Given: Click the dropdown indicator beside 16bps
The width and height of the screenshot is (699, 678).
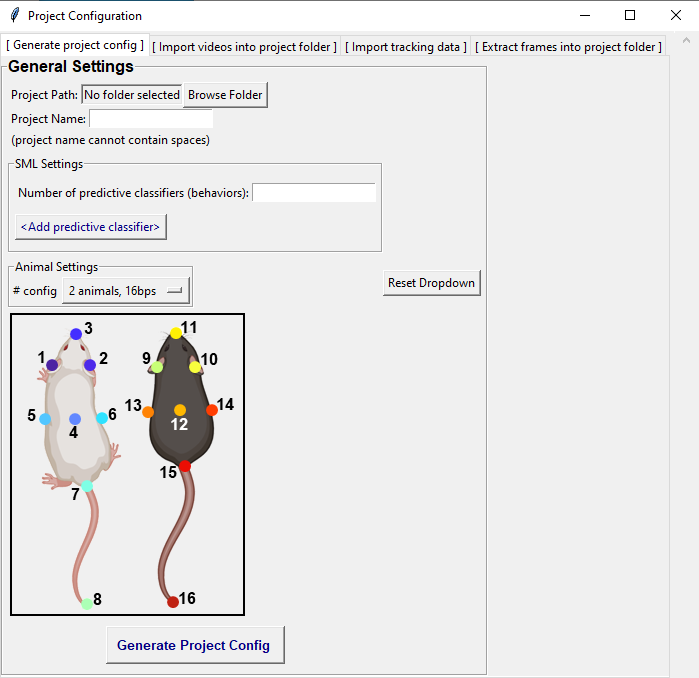Looking at the screenshot, I should [x=175, y=291].
